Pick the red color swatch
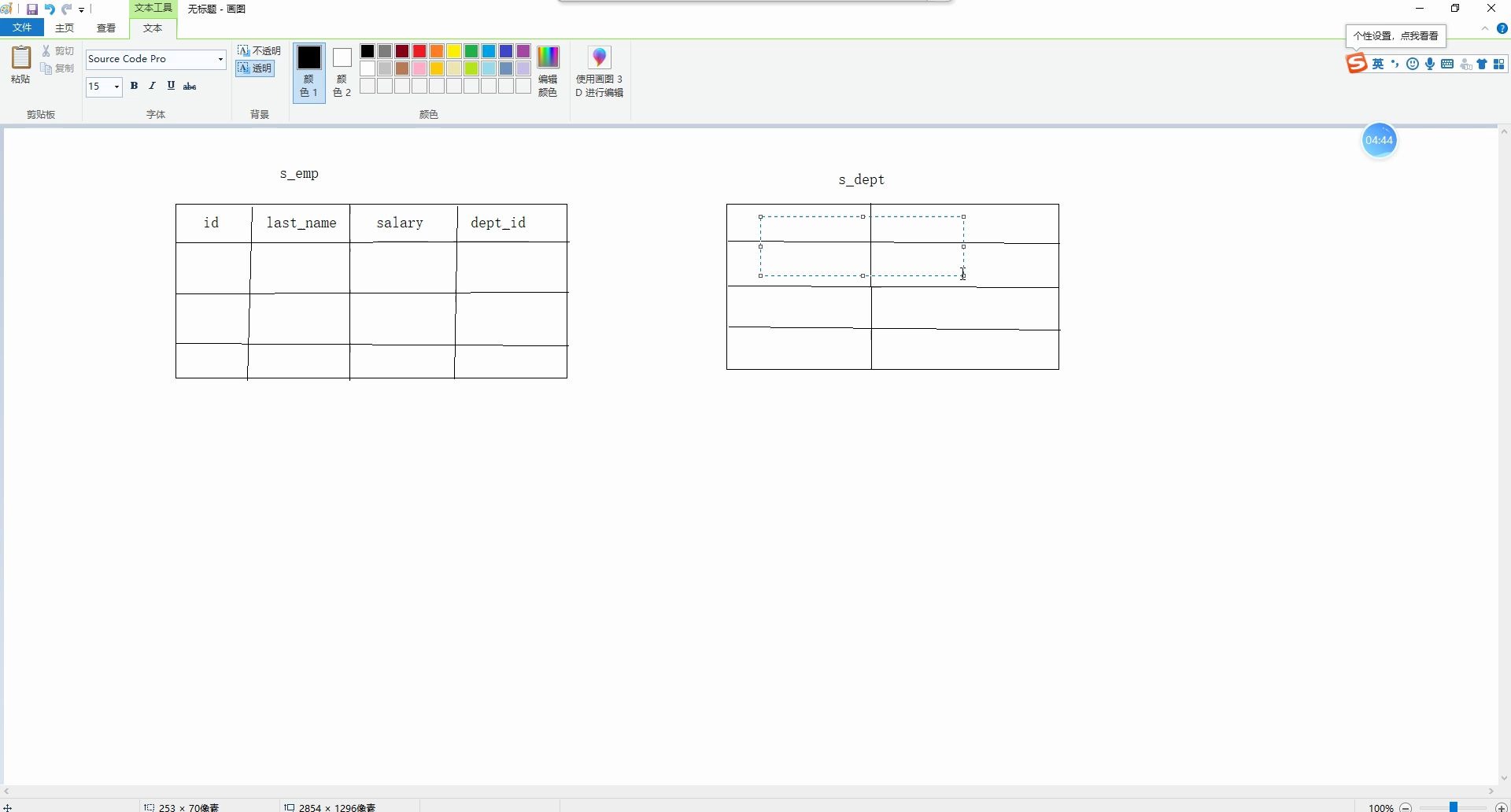 coord(419,51)
